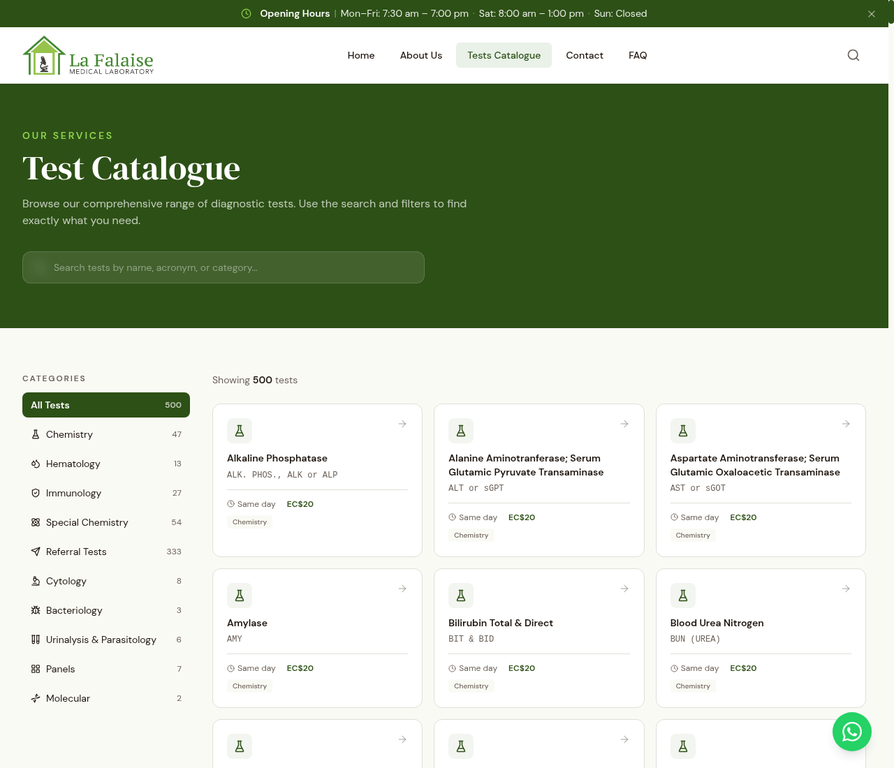Switch to the Tests Catalogue tab
Screen dimensions: 894x768
pos(503,55)
